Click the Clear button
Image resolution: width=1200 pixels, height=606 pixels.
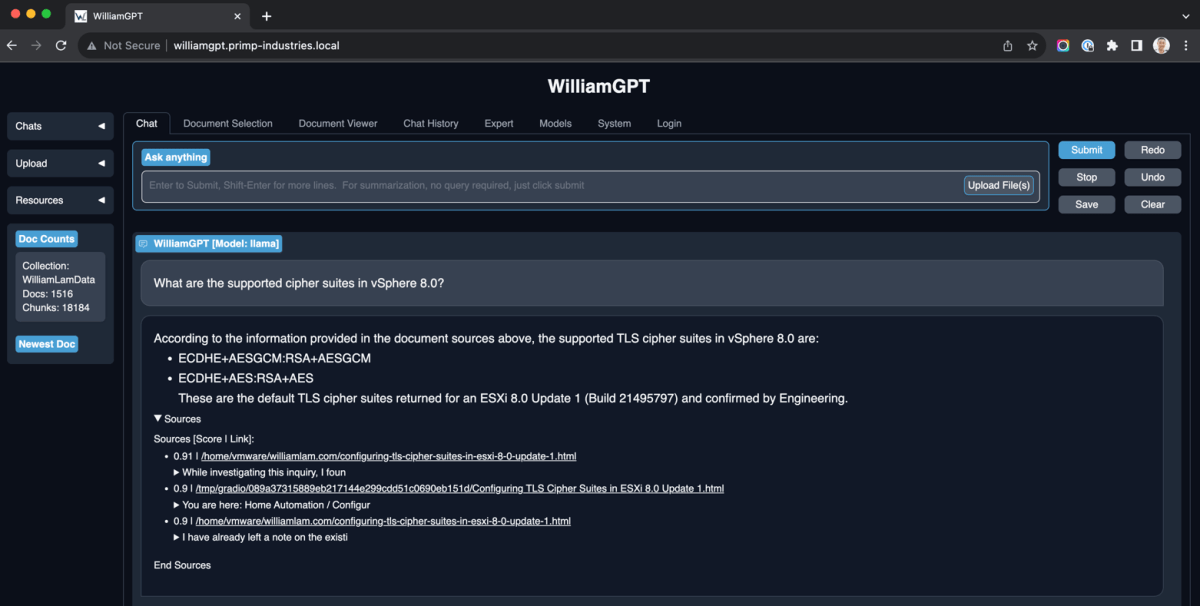(x=1153, y=204)
